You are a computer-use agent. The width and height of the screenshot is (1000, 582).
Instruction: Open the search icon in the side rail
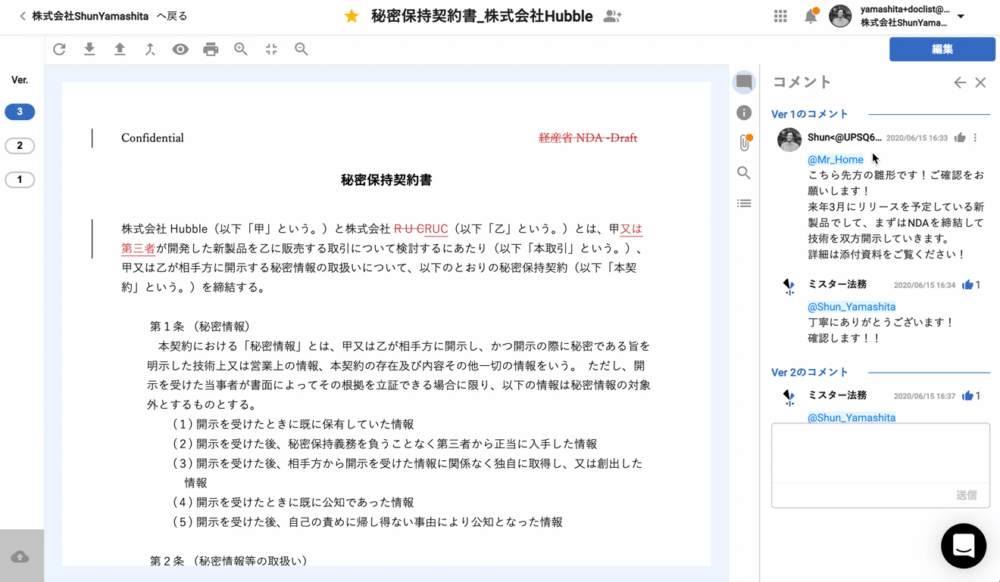(744, 173)
